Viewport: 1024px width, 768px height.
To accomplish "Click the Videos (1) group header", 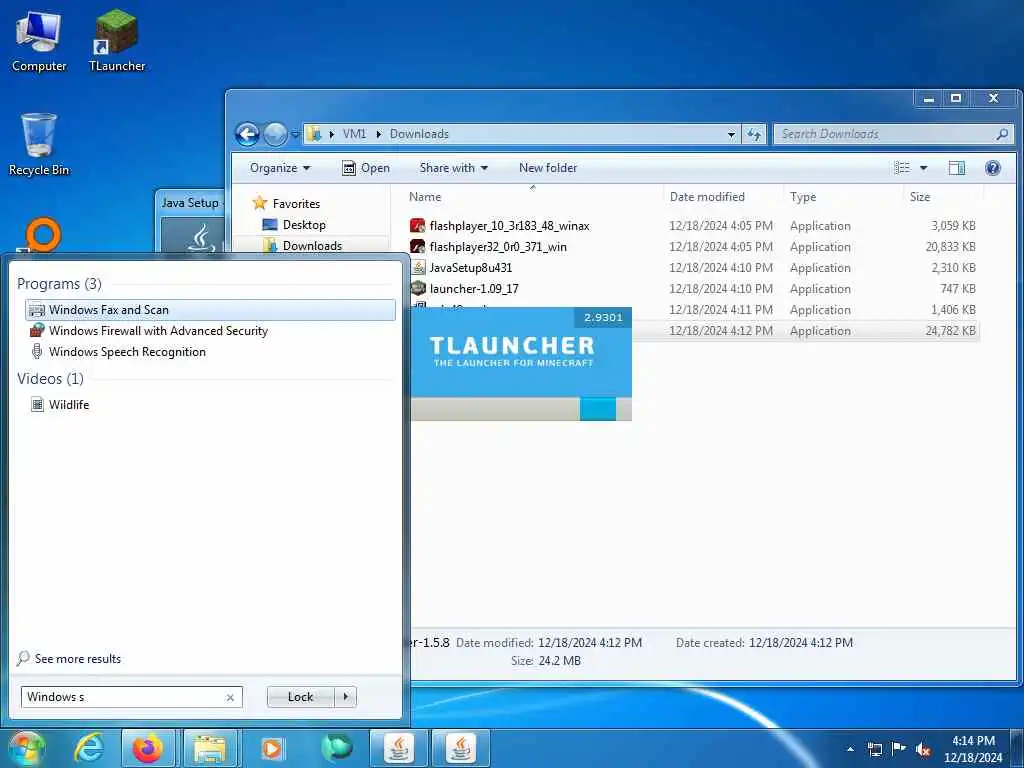I will tap(50, 379).
